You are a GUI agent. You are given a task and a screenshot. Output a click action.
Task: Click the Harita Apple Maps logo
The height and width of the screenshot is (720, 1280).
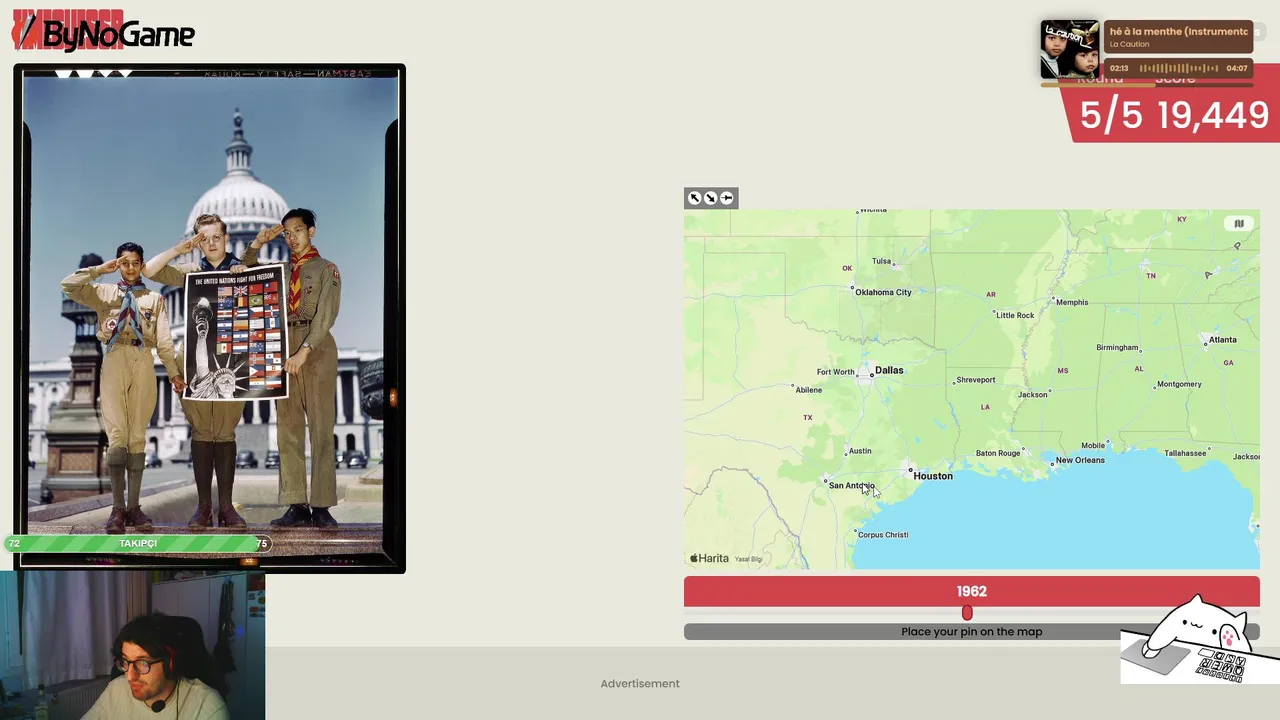[709, 558]
